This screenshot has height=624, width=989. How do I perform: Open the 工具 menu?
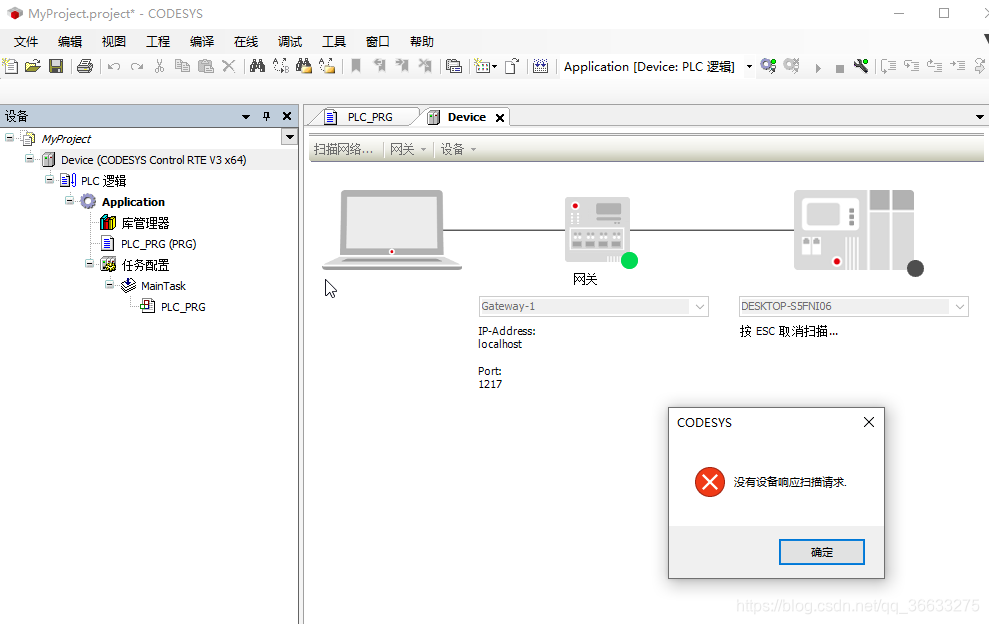click(334, 42)
